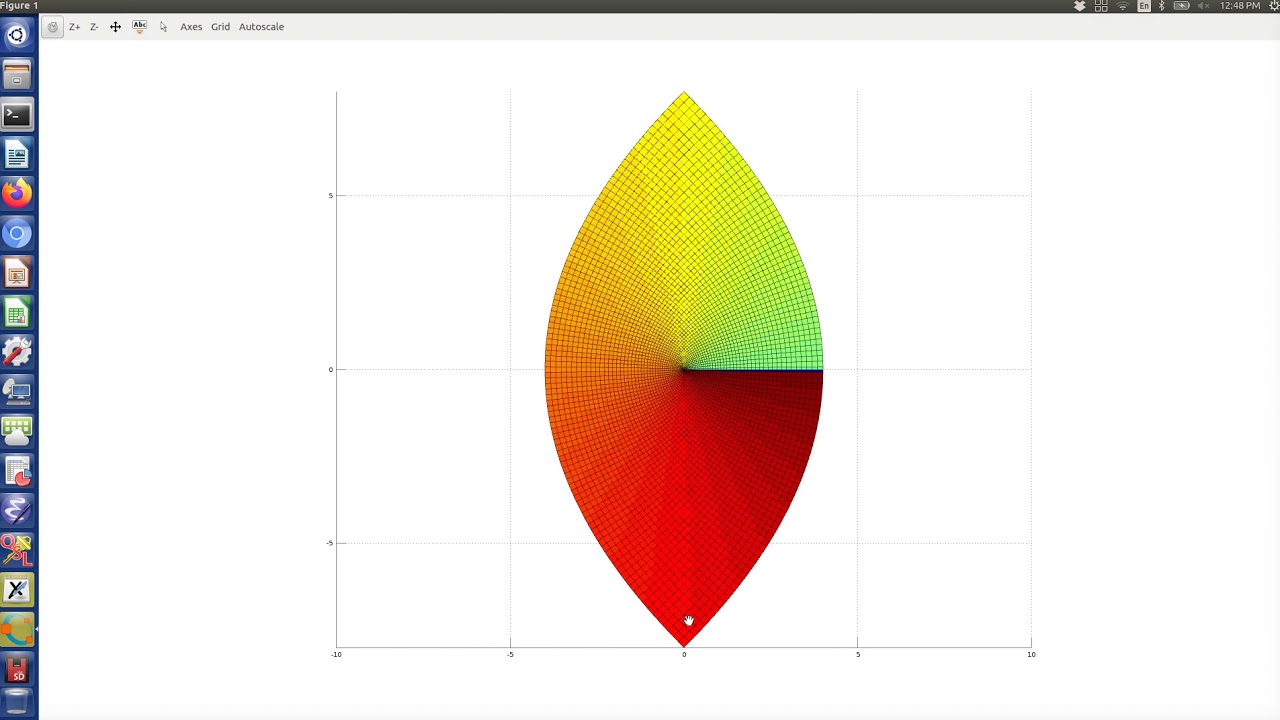The width and height of the screenshot is (1280, 720).
Task: Launch Terminal from the dock
Action: coord(17,115)
